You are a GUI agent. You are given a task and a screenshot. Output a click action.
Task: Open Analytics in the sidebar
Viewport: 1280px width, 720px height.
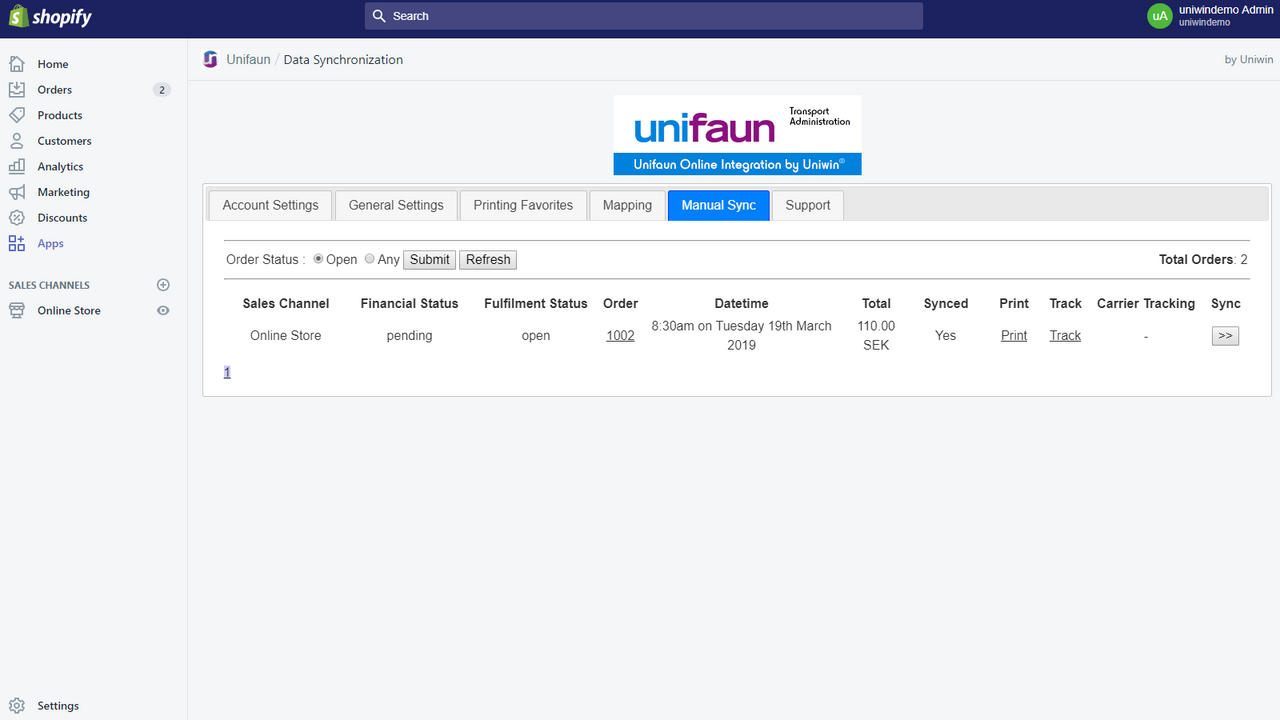pyautogui.click(x=60, y=166)
